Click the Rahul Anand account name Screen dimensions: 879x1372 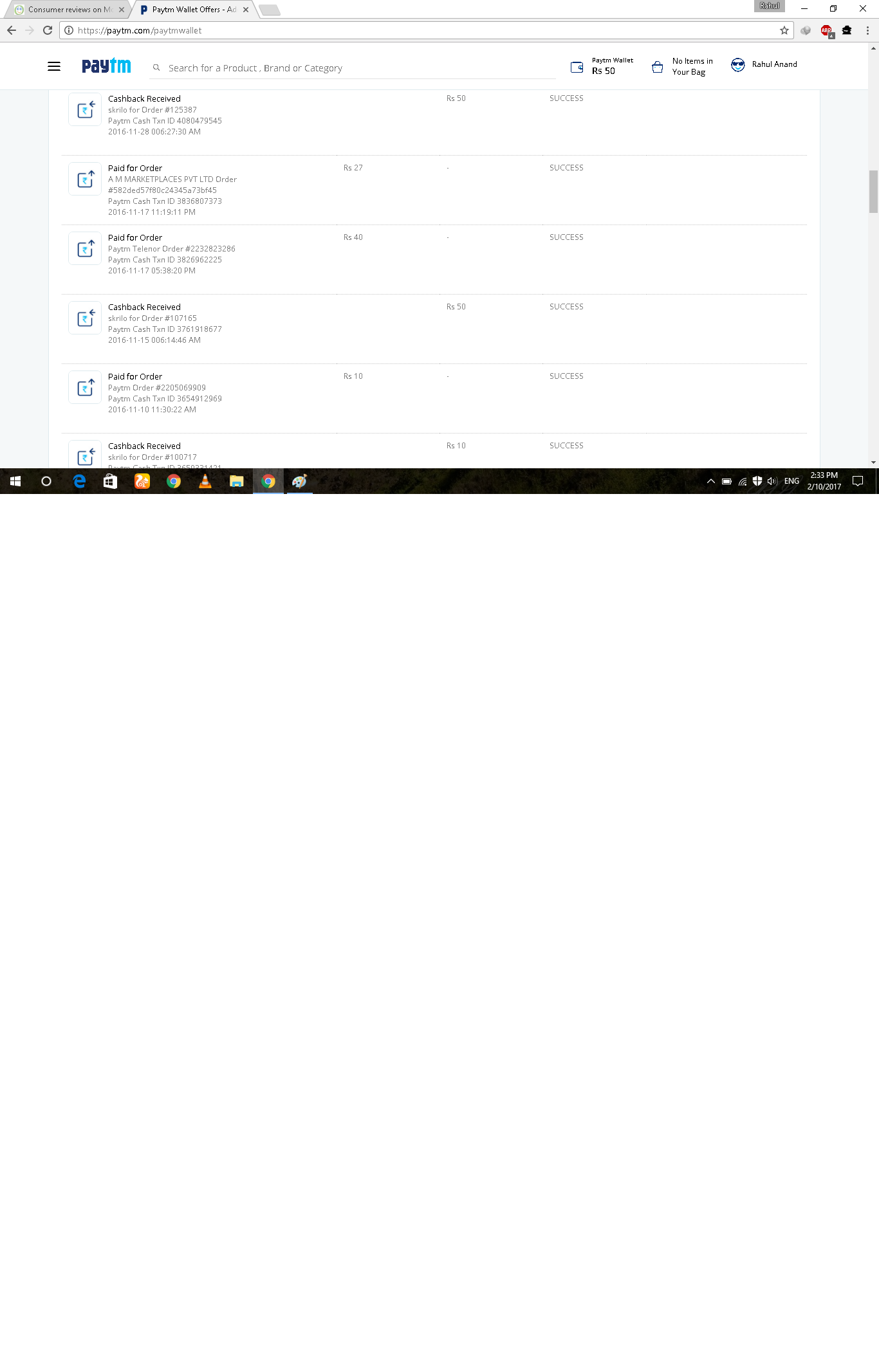(774, 64)
